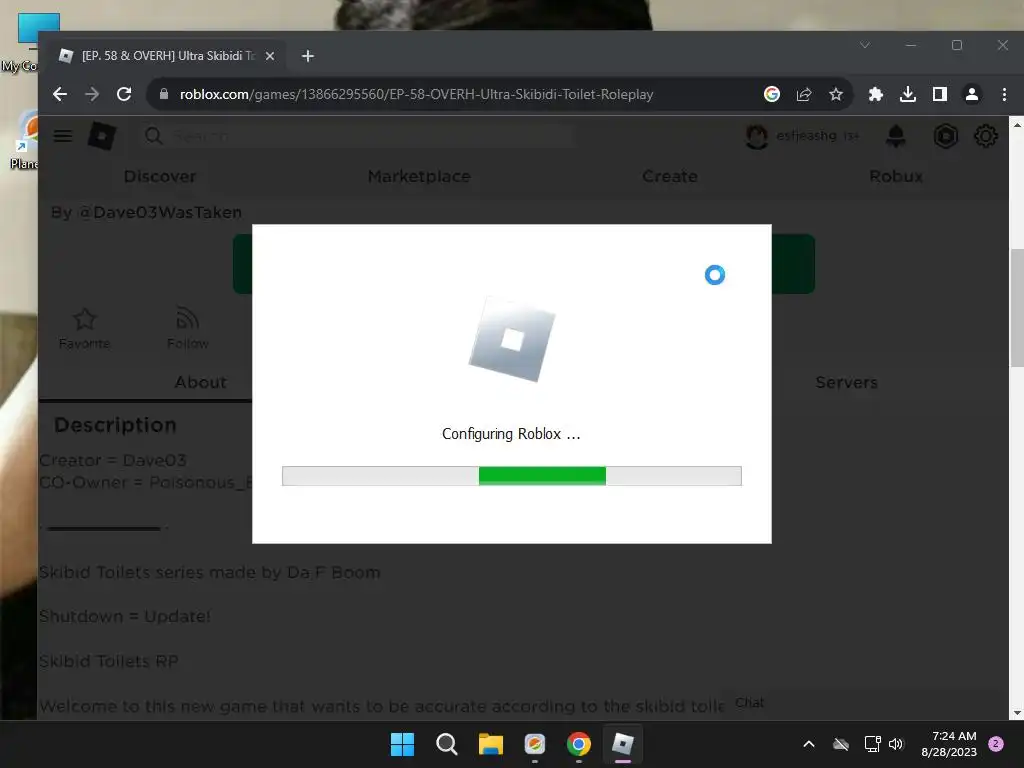Switch to the Servers tab

pos(846,383)
